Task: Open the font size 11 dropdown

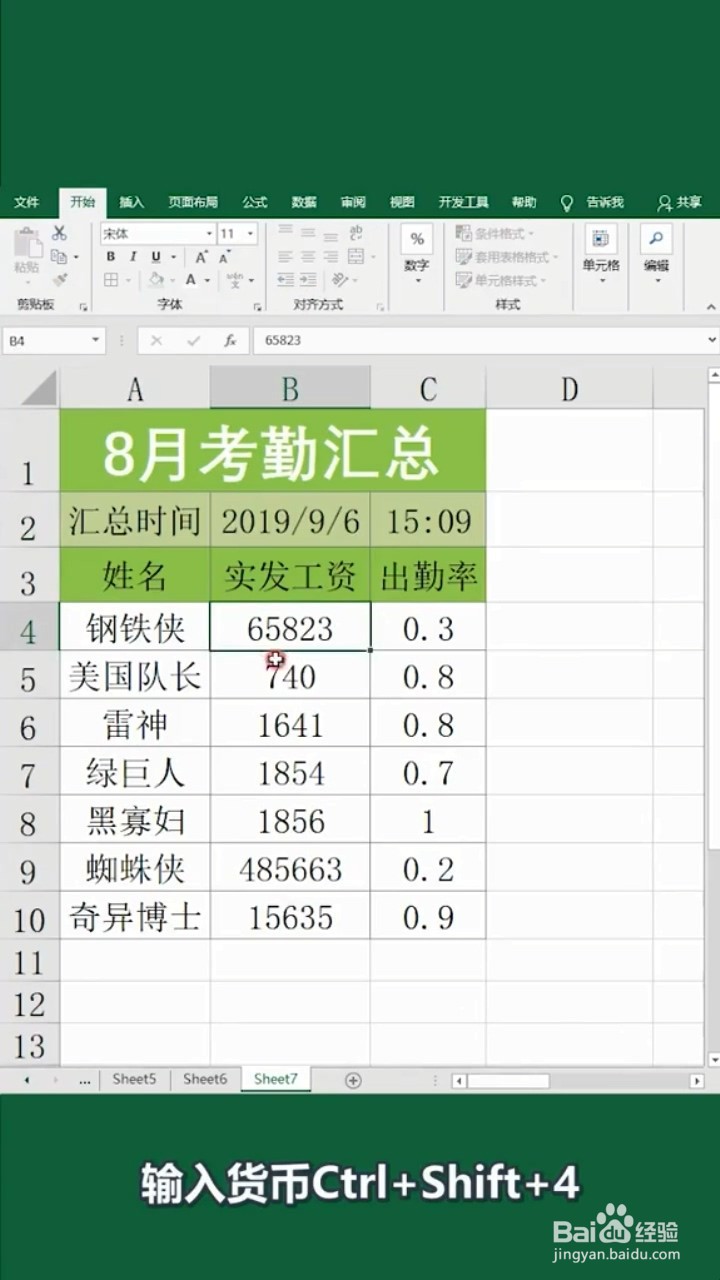Action: coord(250,234)
